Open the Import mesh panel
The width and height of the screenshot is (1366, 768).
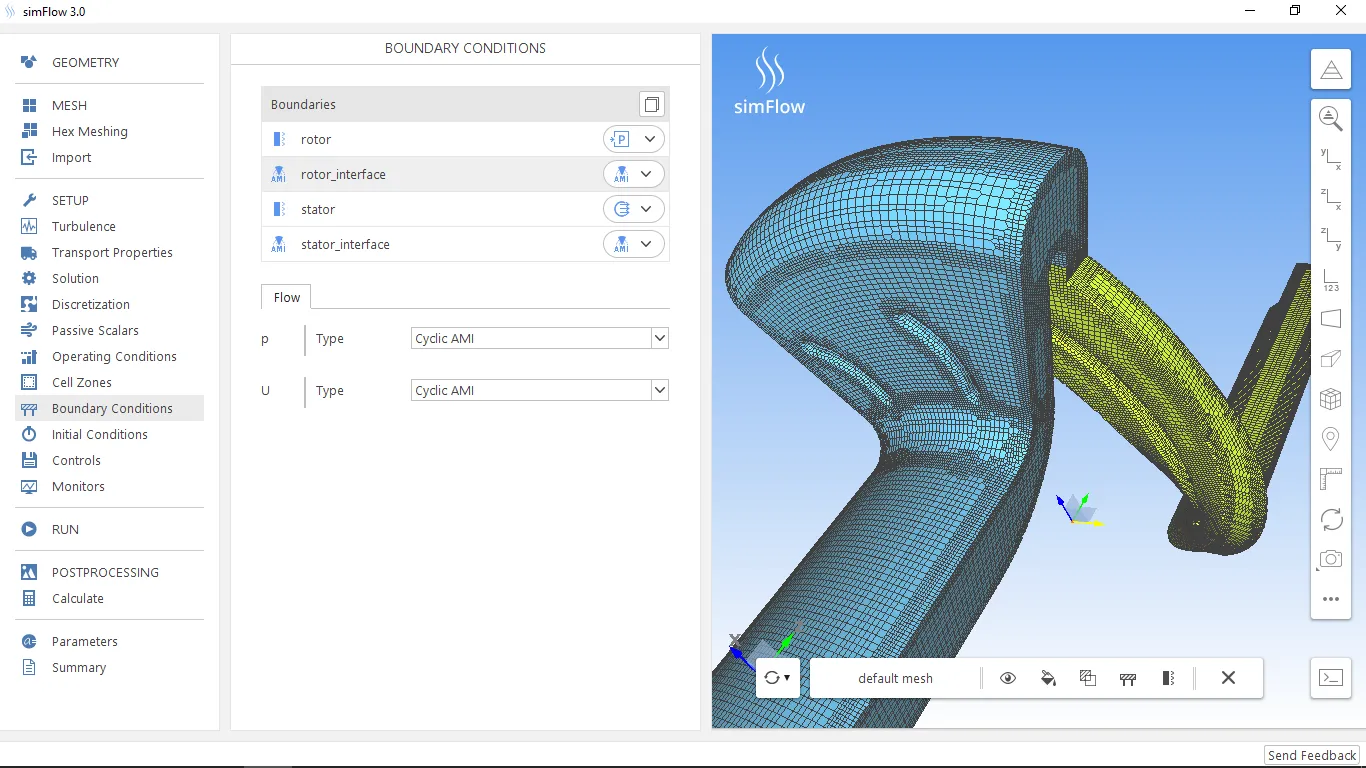coord(71,157)
